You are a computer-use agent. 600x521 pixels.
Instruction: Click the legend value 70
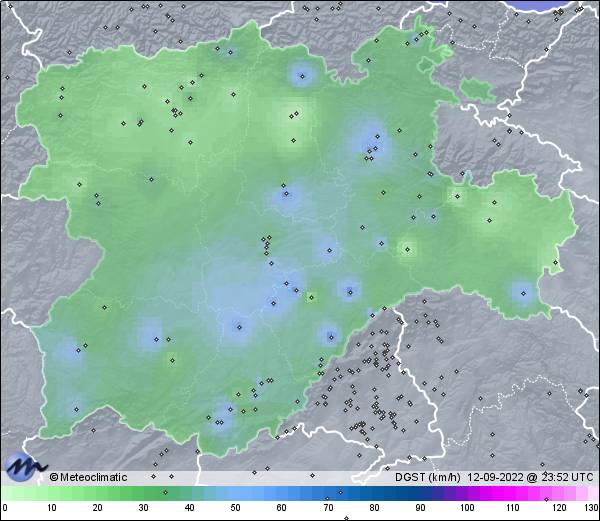(328, 508)
